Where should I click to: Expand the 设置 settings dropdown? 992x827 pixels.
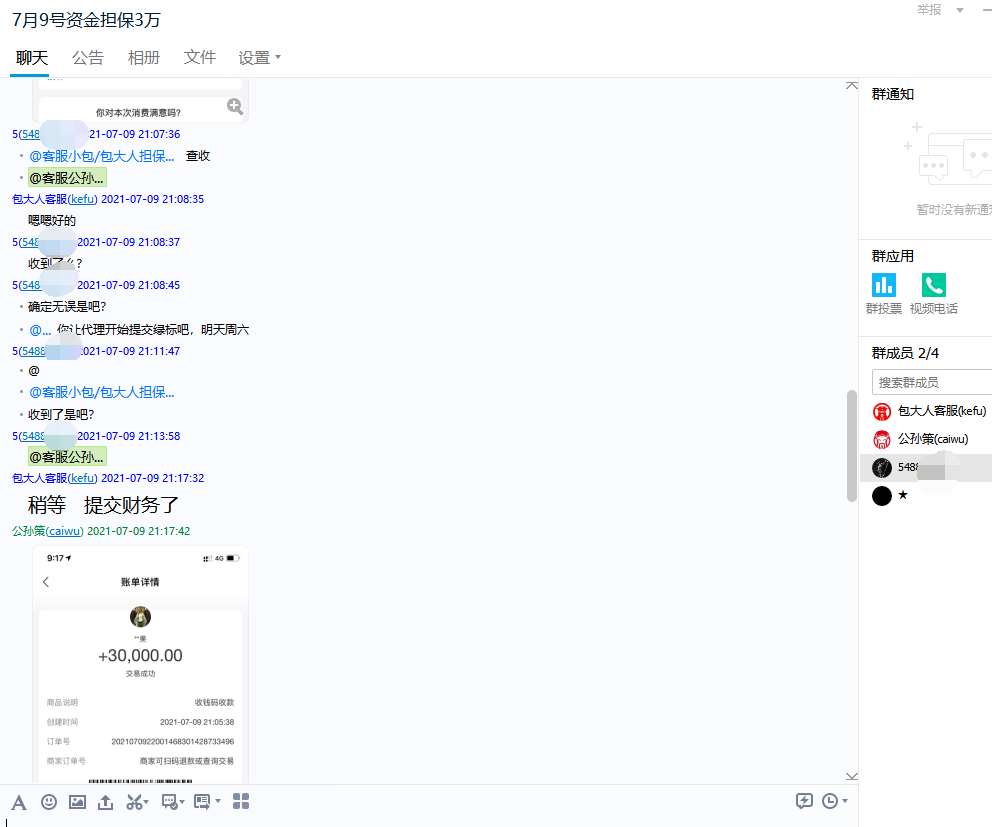[x=259, y=58]
